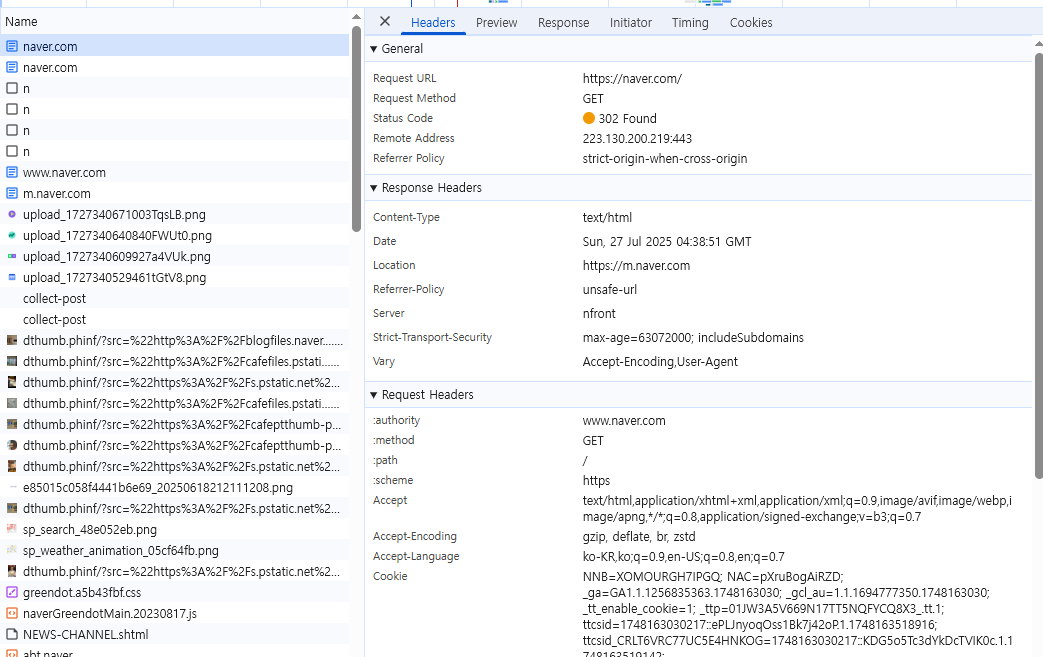
Task: Switch to the Preview tab
Action: tap(496, 23)
